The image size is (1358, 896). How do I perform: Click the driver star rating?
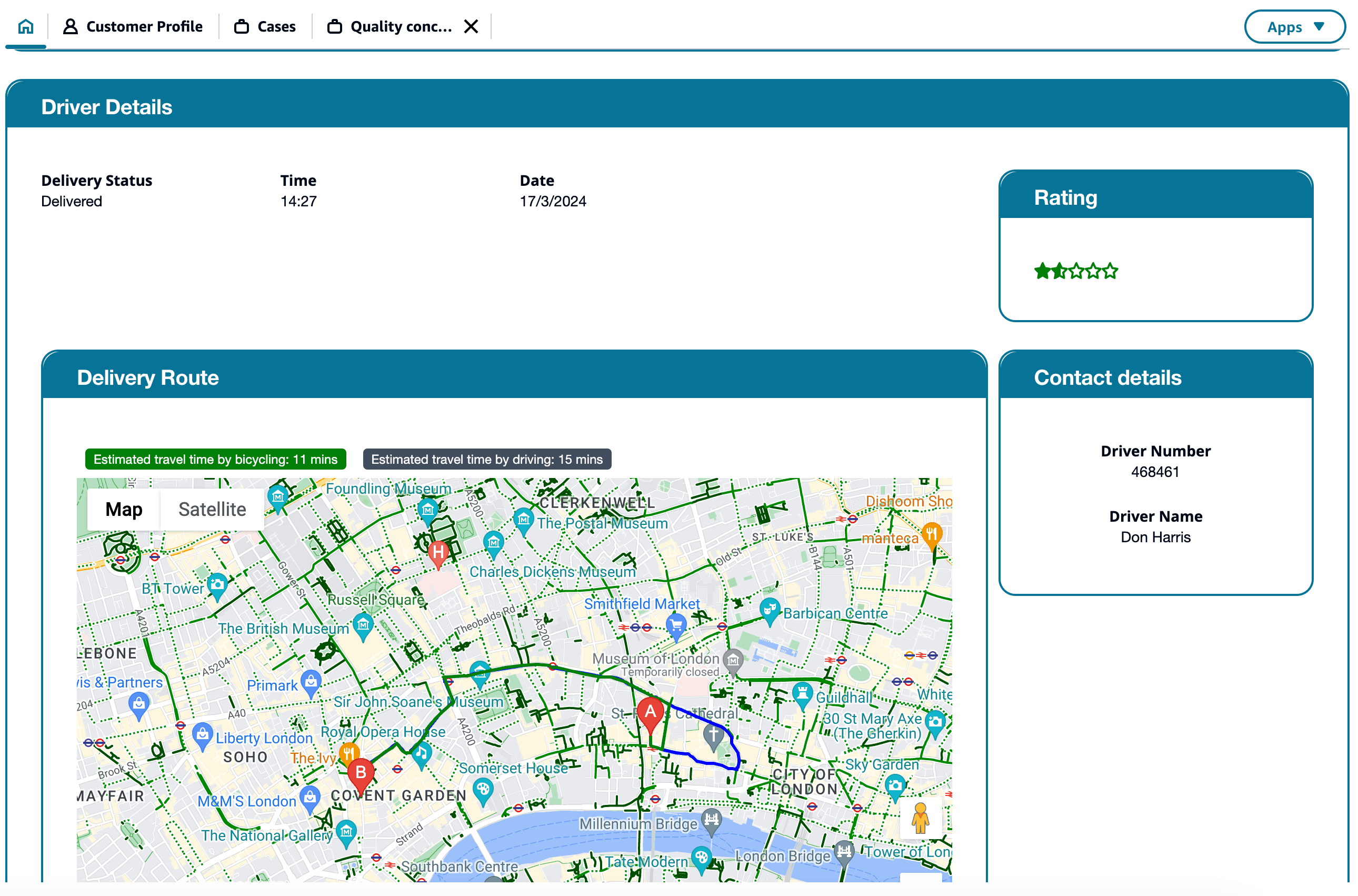coord(1076,271)
